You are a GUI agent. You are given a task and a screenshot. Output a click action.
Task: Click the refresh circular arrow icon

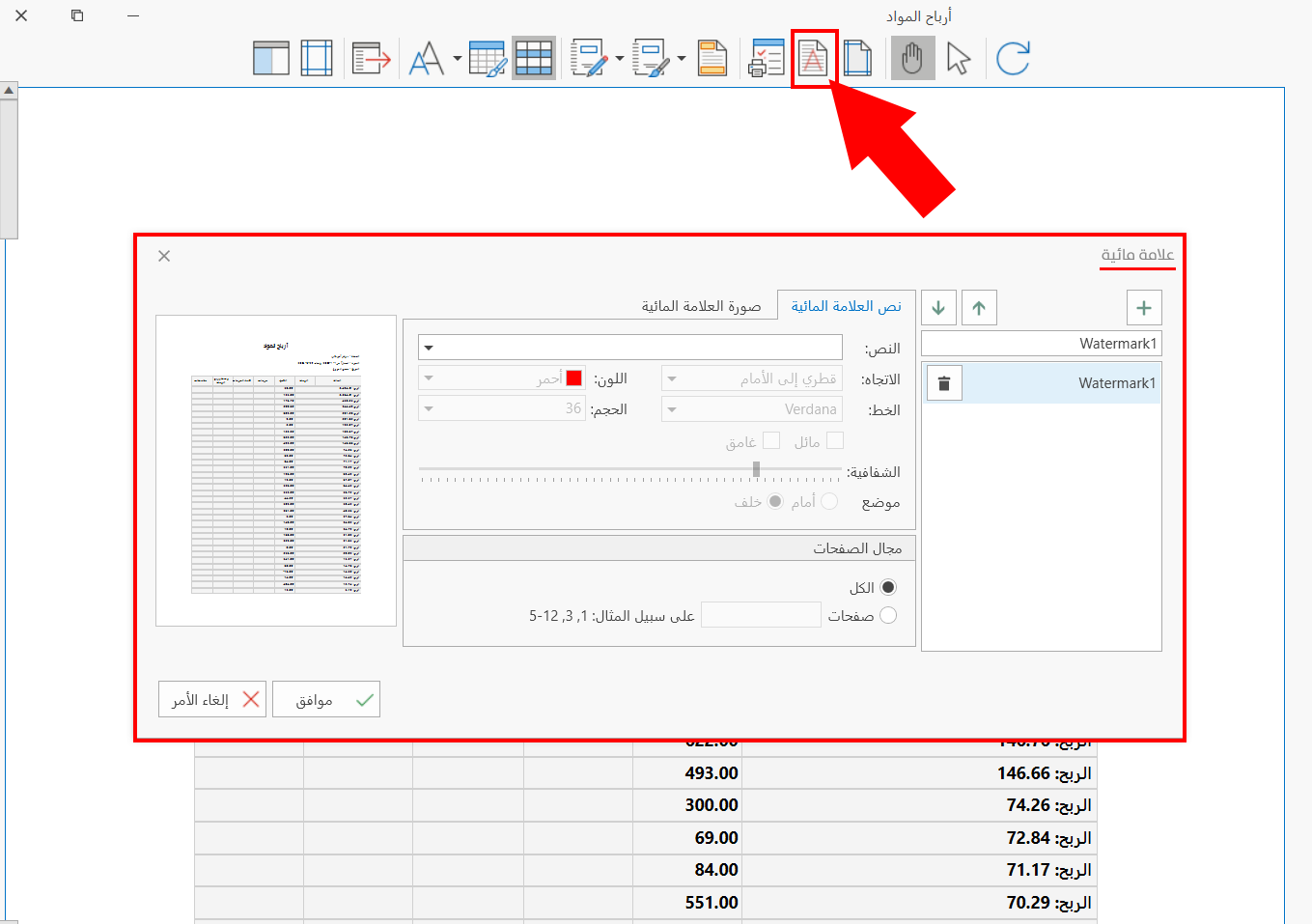point(1013,59)
